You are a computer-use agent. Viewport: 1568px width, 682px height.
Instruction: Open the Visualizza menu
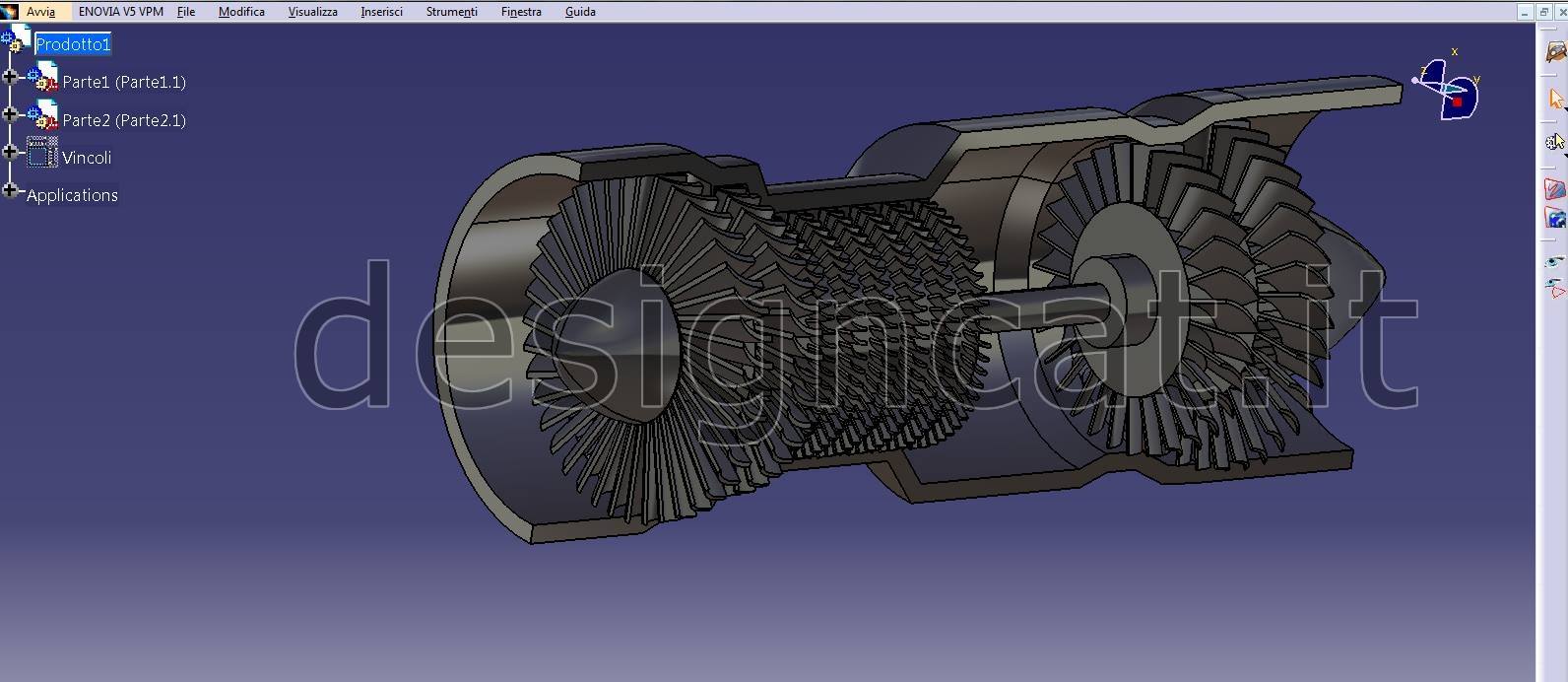click(x=312, y=12)
